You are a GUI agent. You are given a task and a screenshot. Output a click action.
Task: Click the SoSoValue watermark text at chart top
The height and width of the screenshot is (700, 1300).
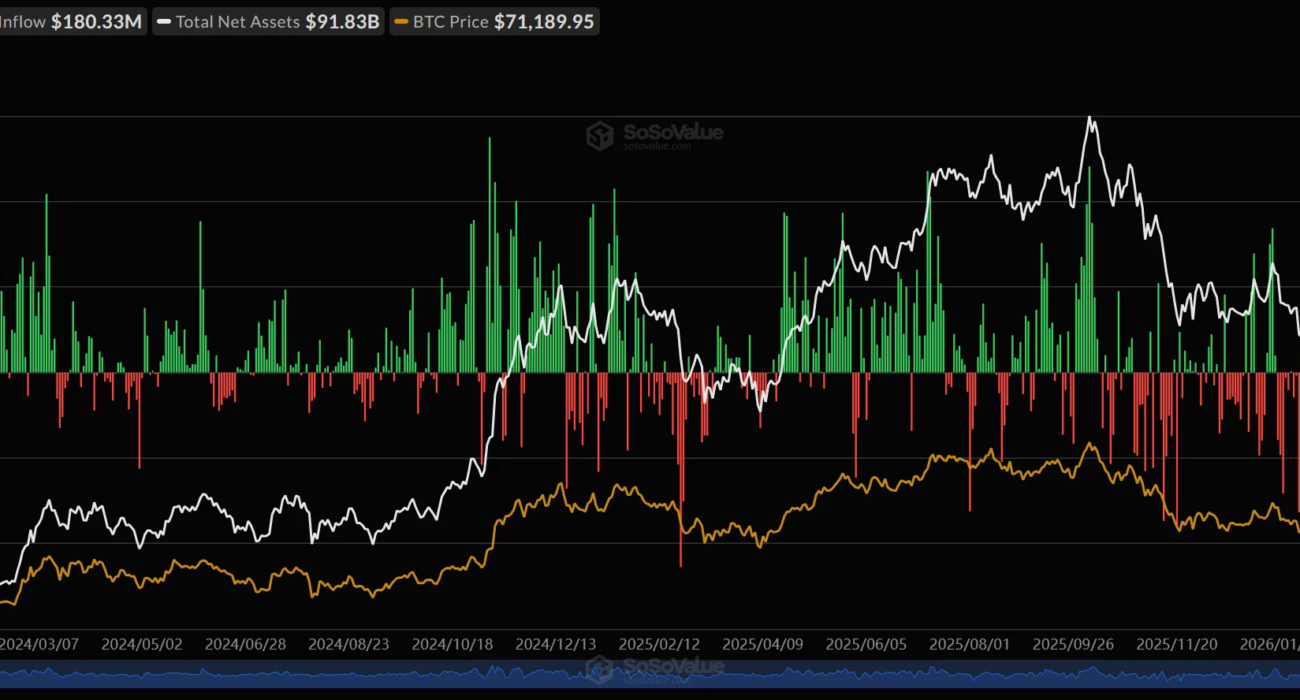pos(671,133)
